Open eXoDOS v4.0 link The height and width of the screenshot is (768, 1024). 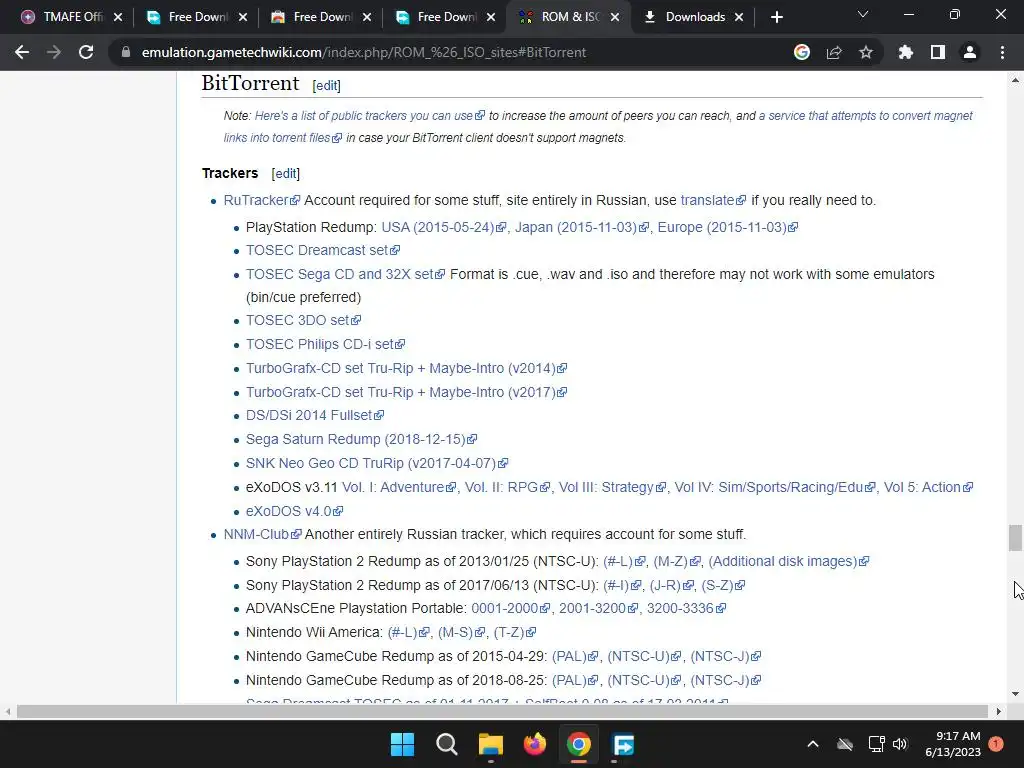coord(295,511)
